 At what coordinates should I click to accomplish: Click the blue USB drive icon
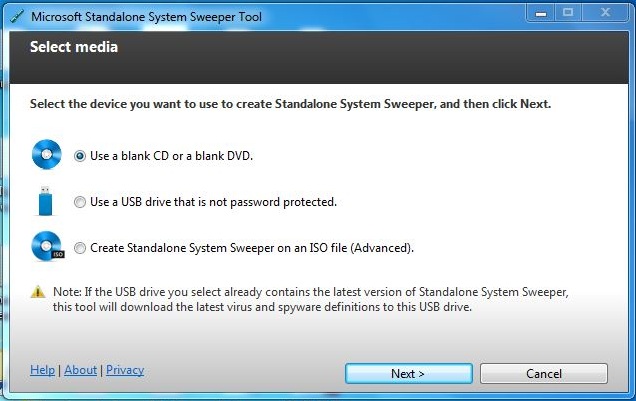(x=45, y=201)
